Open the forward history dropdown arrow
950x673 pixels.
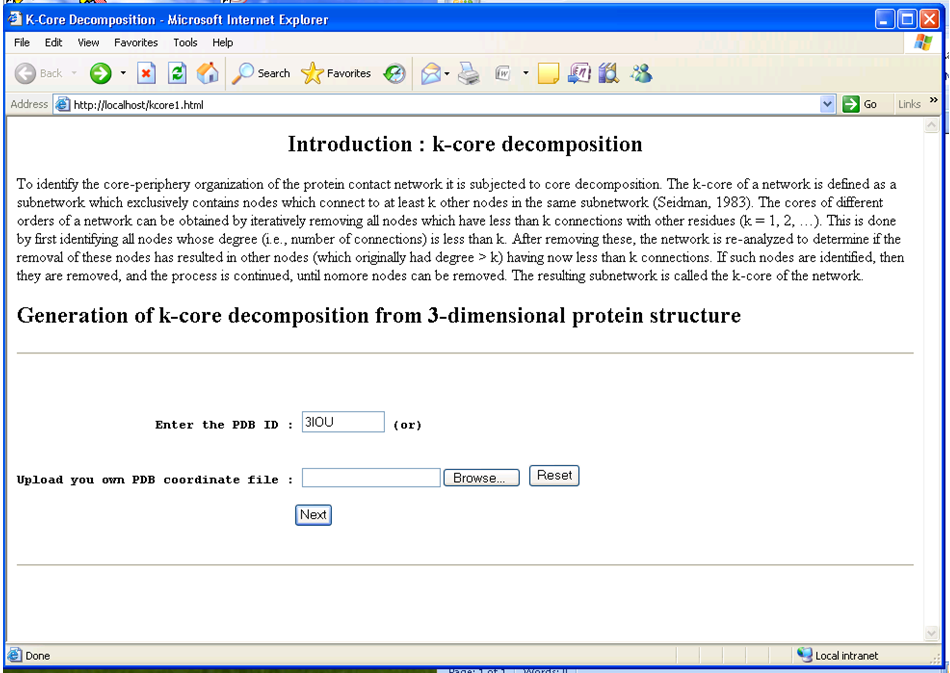tap(123, 73)
